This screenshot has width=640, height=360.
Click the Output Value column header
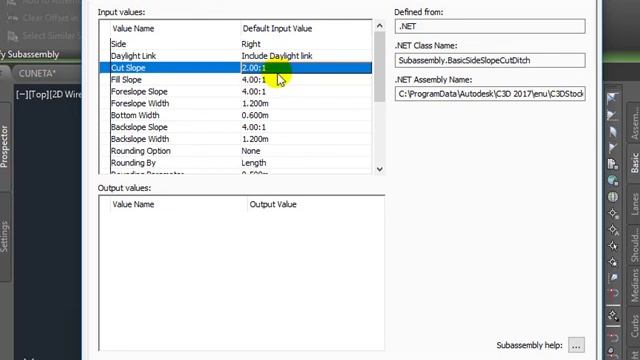[273, 204]
